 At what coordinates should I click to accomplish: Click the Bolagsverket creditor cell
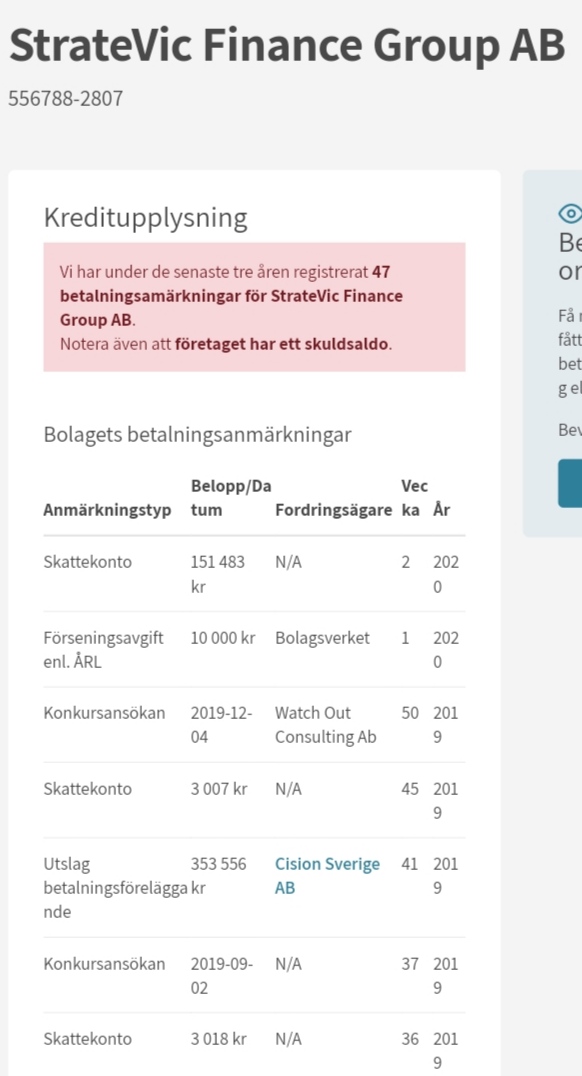(323, 638)
